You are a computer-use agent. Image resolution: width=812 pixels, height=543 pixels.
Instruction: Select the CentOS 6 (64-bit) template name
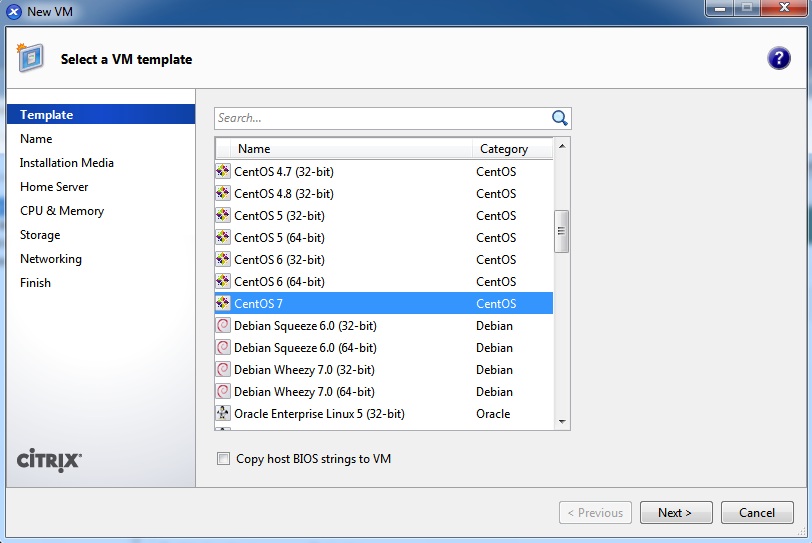pos(279,282)
